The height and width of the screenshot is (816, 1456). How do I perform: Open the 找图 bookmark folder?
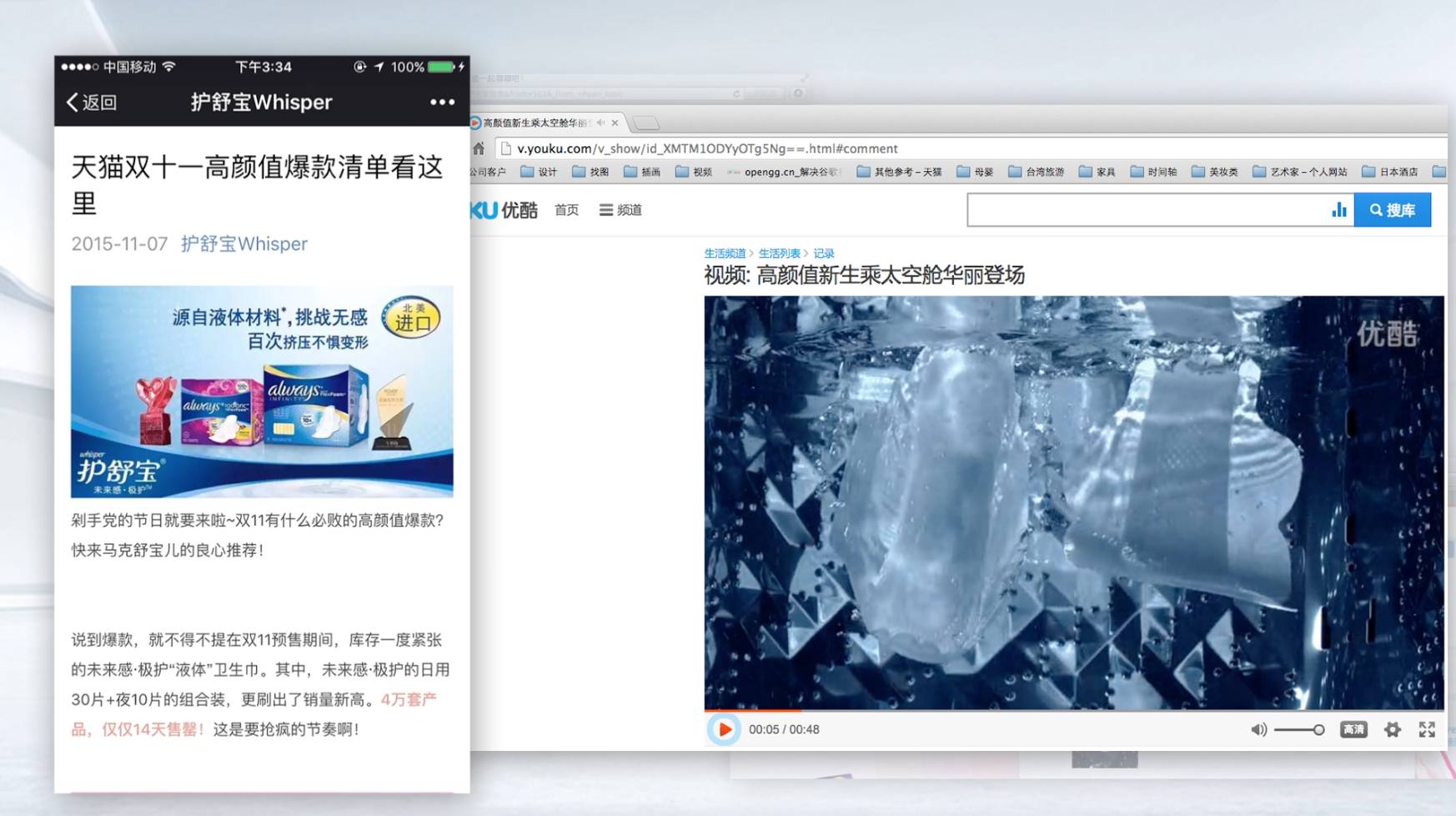pos(590,172)
